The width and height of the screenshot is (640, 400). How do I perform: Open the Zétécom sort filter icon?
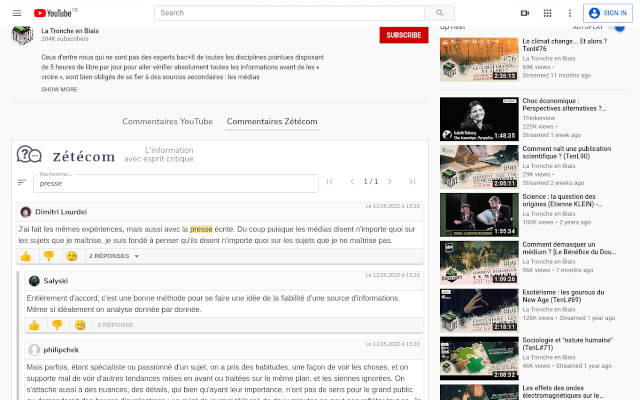point(22,182)
